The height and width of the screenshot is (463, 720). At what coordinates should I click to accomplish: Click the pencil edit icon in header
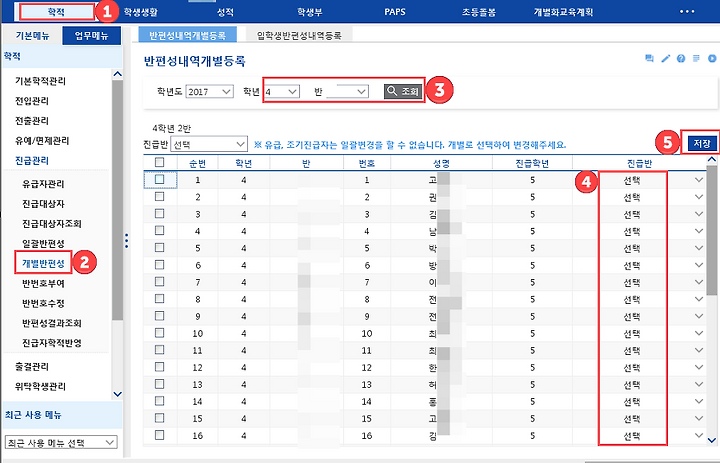665,58
